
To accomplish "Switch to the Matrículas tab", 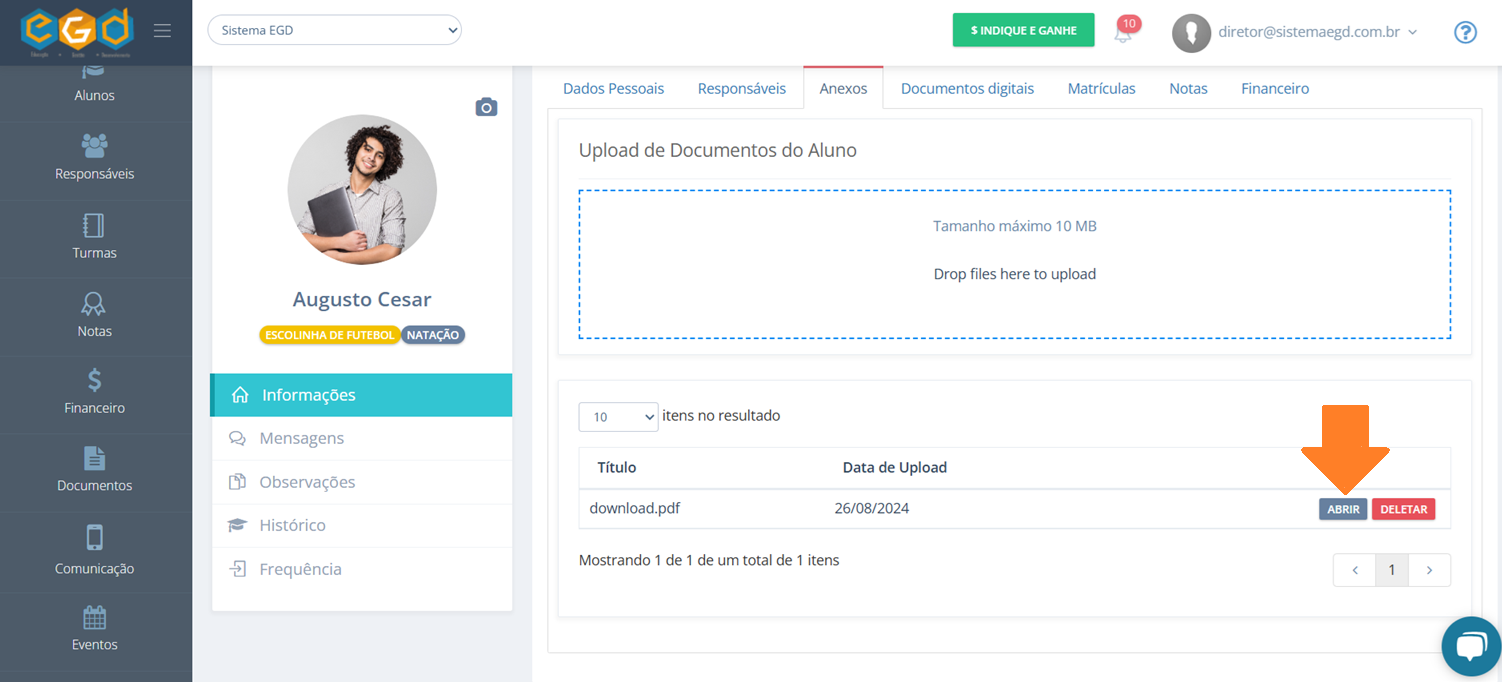I will (x=1101, y=88).
